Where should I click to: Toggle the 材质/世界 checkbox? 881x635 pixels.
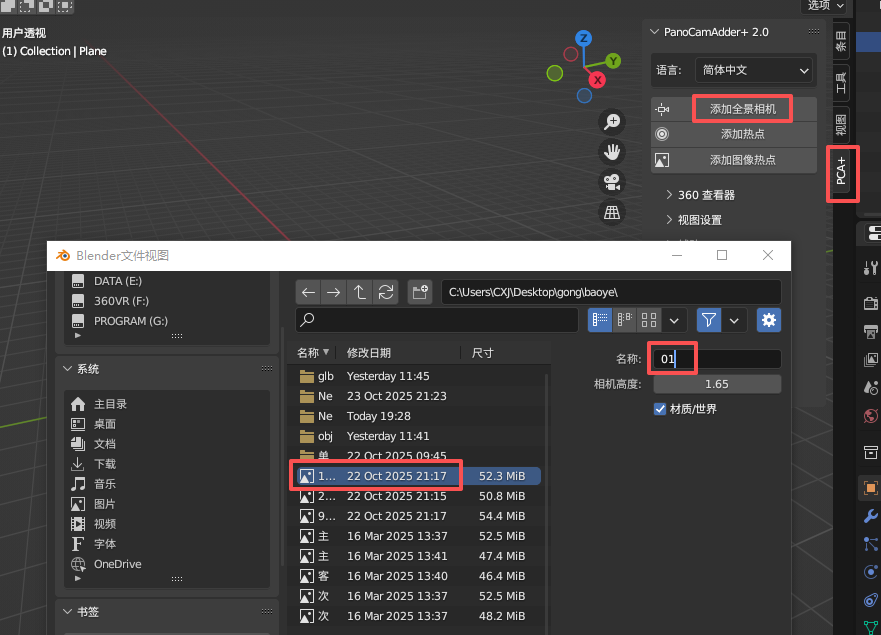coord(660,408)
